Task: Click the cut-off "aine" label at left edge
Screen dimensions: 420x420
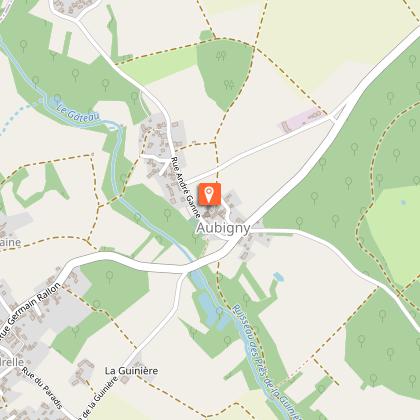Action: [10, 242]
